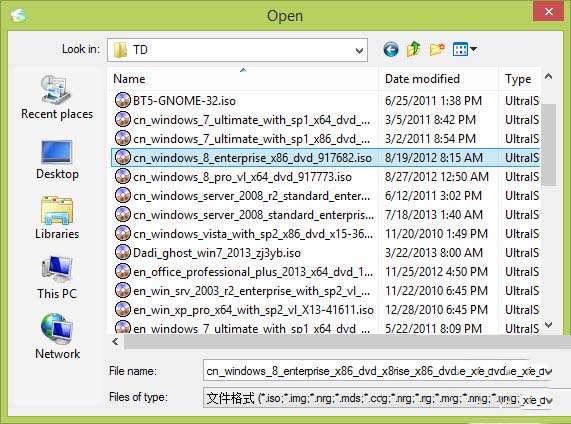
Task: Select Dadi_ghost_win7_2013 iso icon
Action: coord(122,252)
